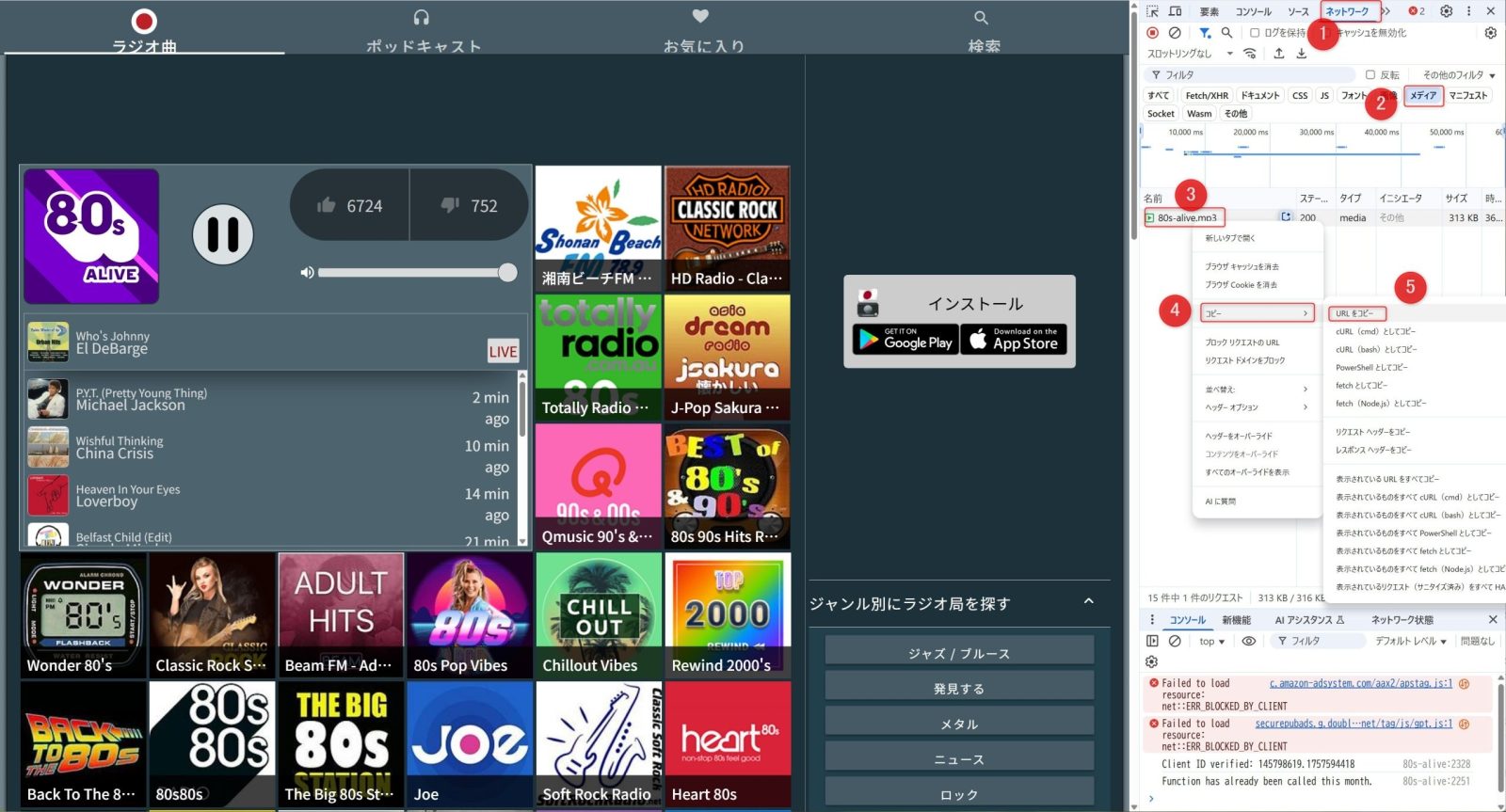Screen dimensions: 1506x812
Task: Open network search magnifier icon
Action: 1226,33
